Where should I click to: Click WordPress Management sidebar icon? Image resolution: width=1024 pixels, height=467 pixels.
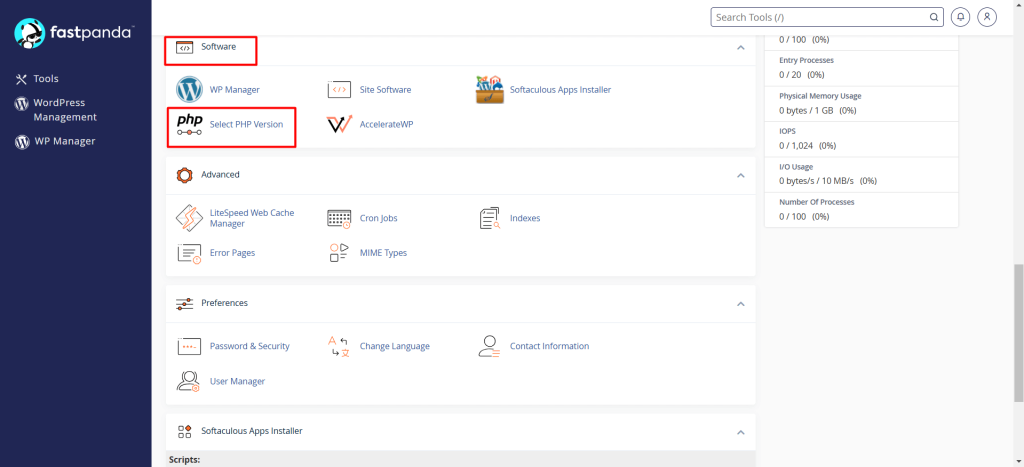pyautogui.click(x=22, y=103)
